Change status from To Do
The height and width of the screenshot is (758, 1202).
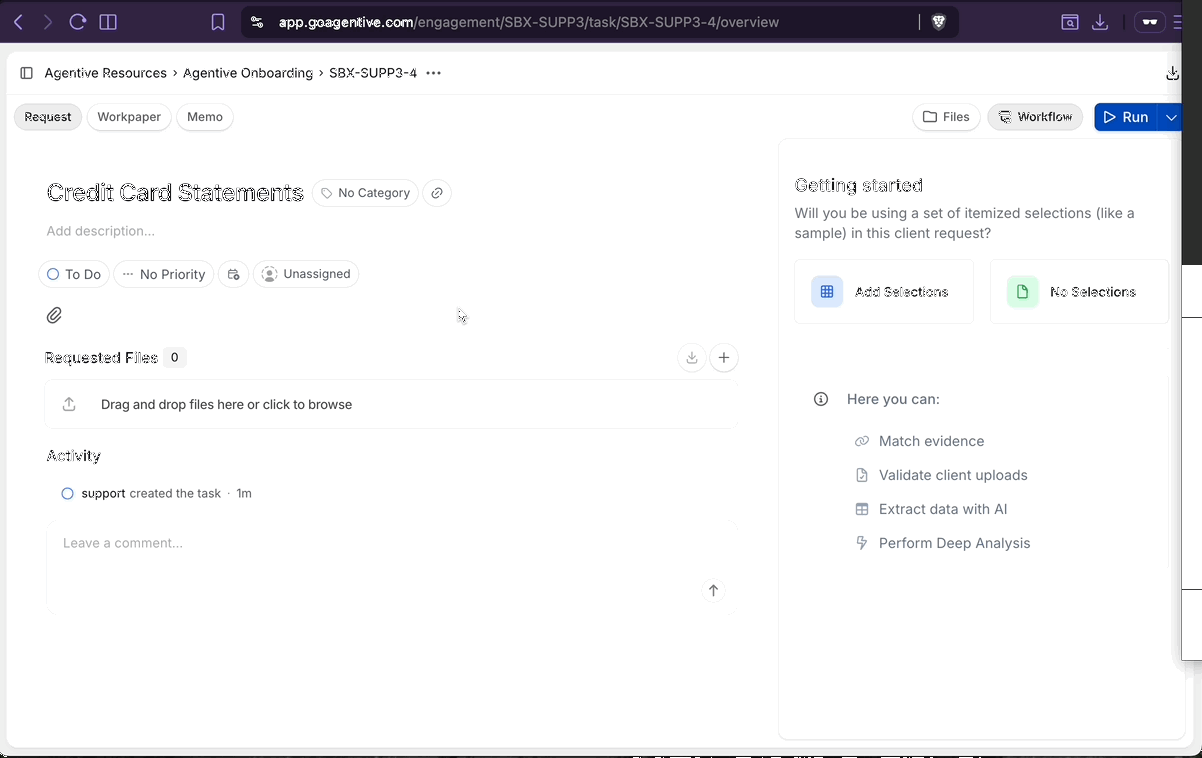coord(74,274)
